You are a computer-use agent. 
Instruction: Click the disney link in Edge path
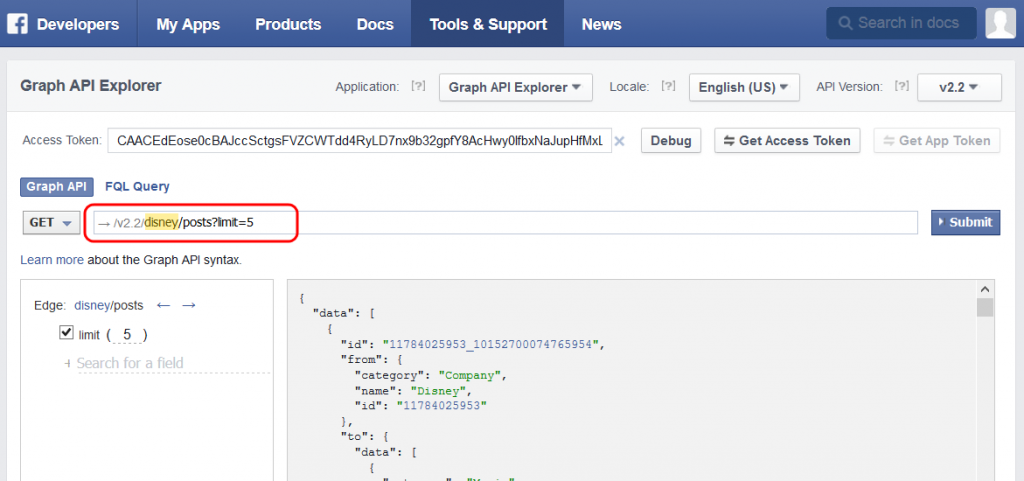(x=91, y=305)
